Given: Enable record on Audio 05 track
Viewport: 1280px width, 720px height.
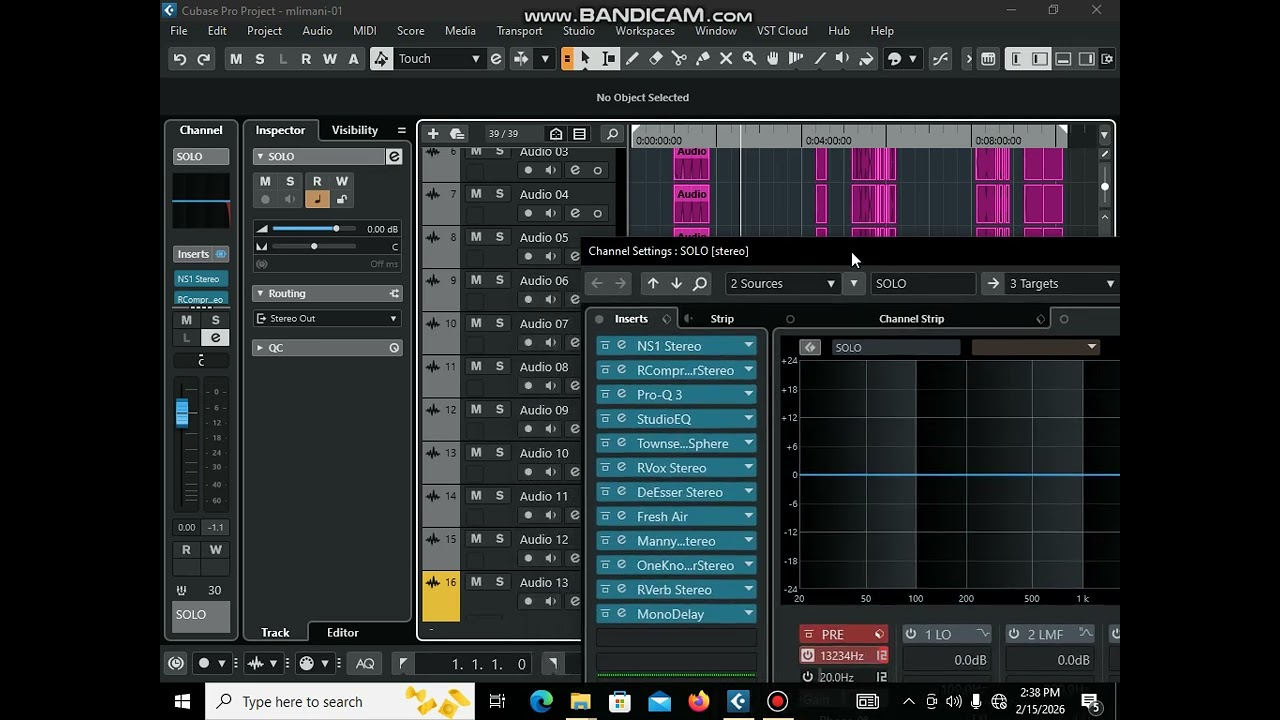Looking at the screenshot, I should (x=528, y=256).
